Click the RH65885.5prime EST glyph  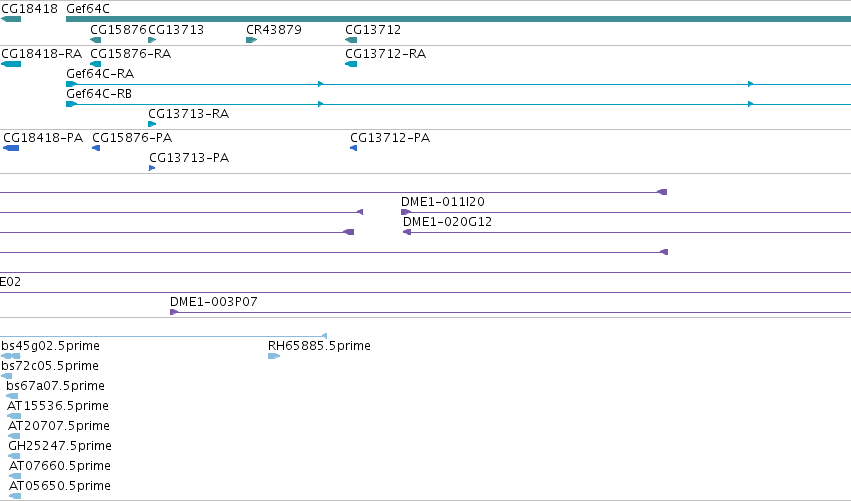tap(274, 356)
